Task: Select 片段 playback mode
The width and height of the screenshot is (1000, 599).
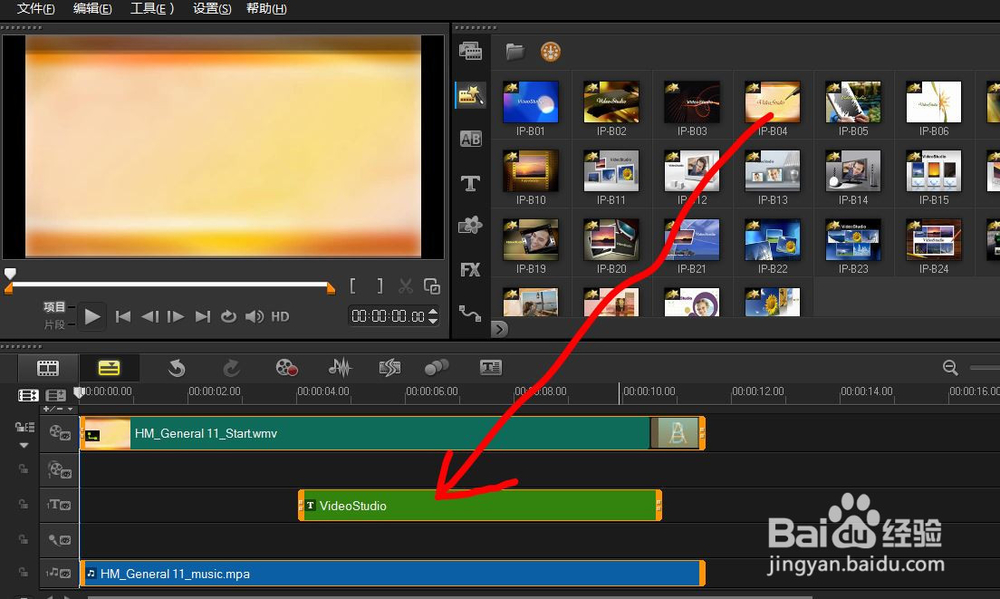Action: [x=54, y=324]
